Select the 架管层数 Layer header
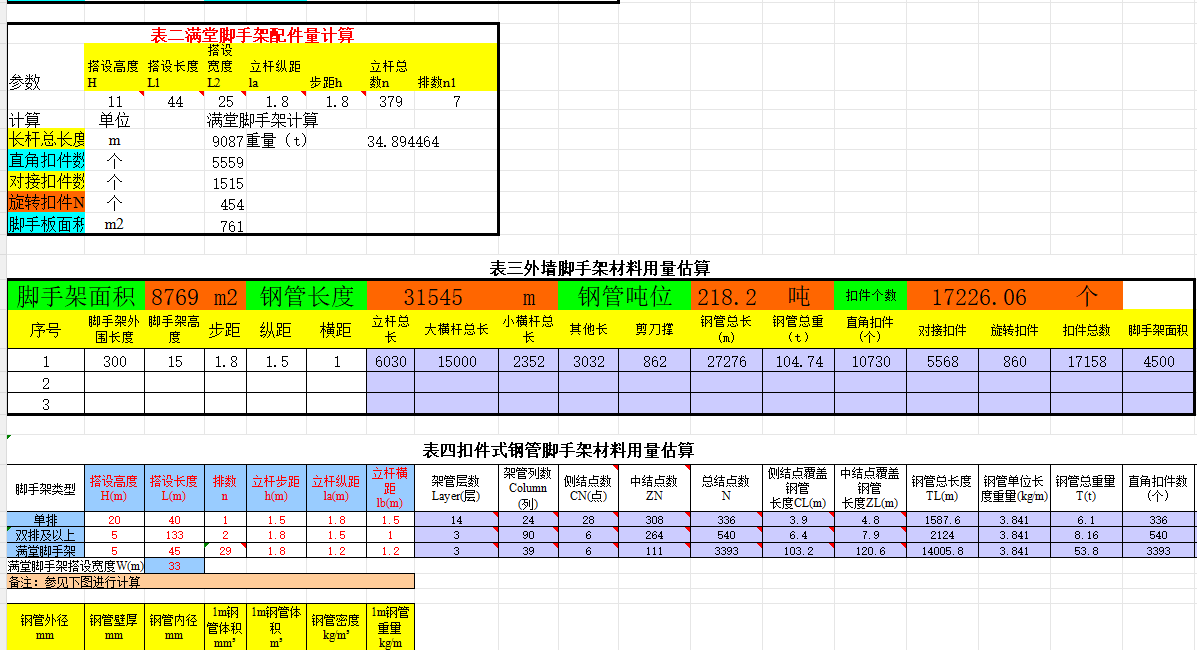Viewport: 1197px width, 650px height. [456, 489]
